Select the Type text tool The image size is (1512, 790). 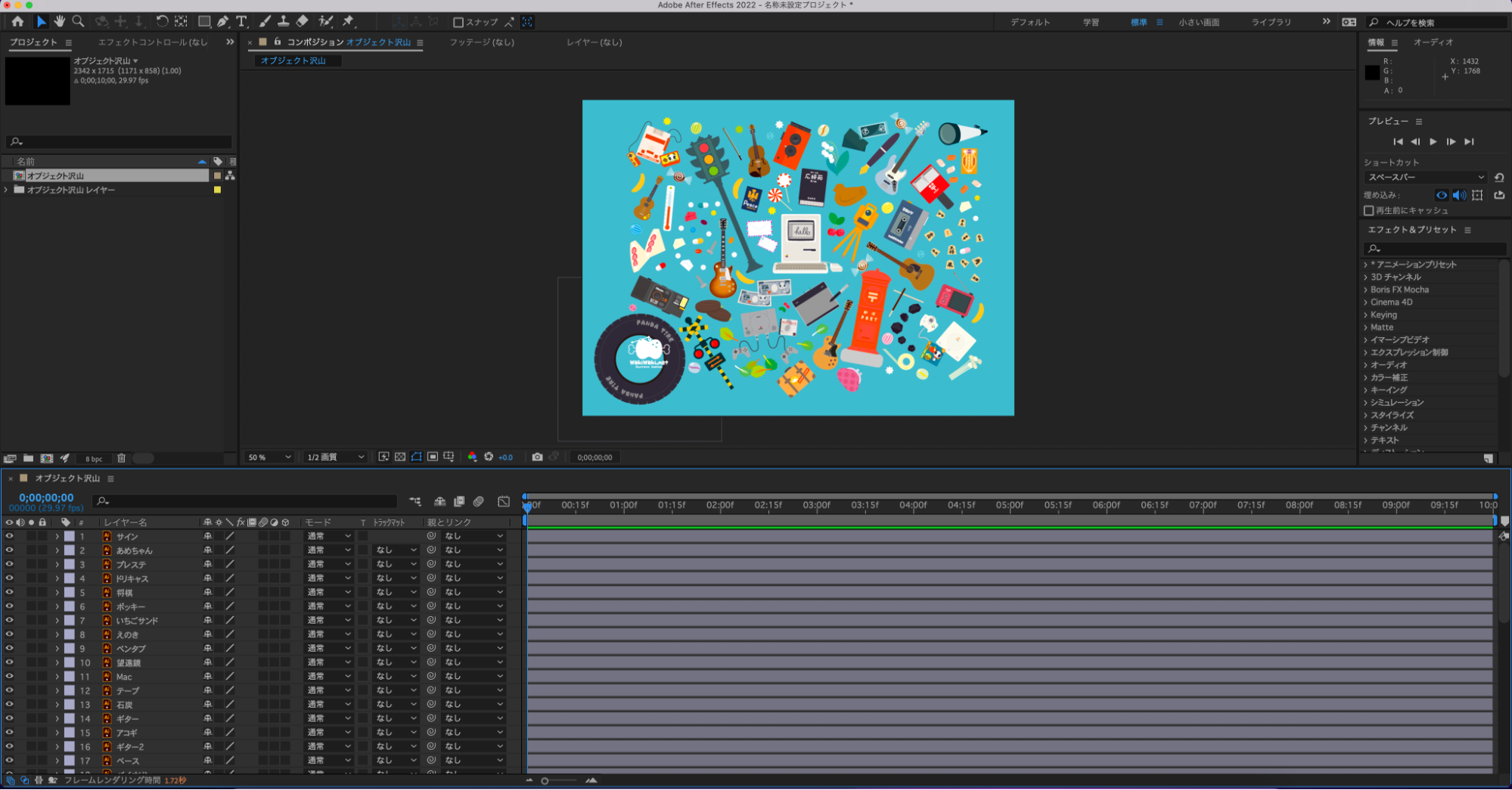tap(241, 22)
